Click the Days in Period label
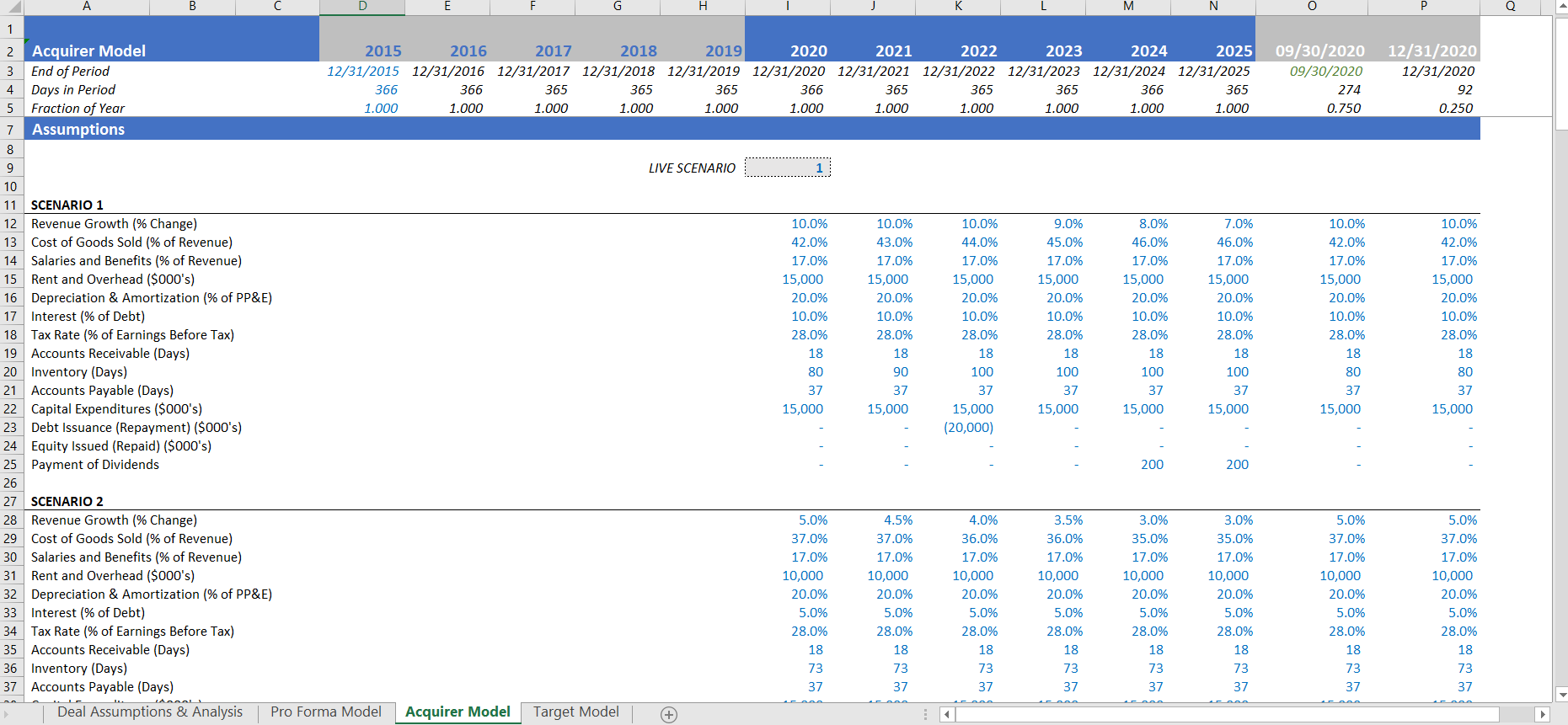1568x725 pixels. (x=73, y=90)
